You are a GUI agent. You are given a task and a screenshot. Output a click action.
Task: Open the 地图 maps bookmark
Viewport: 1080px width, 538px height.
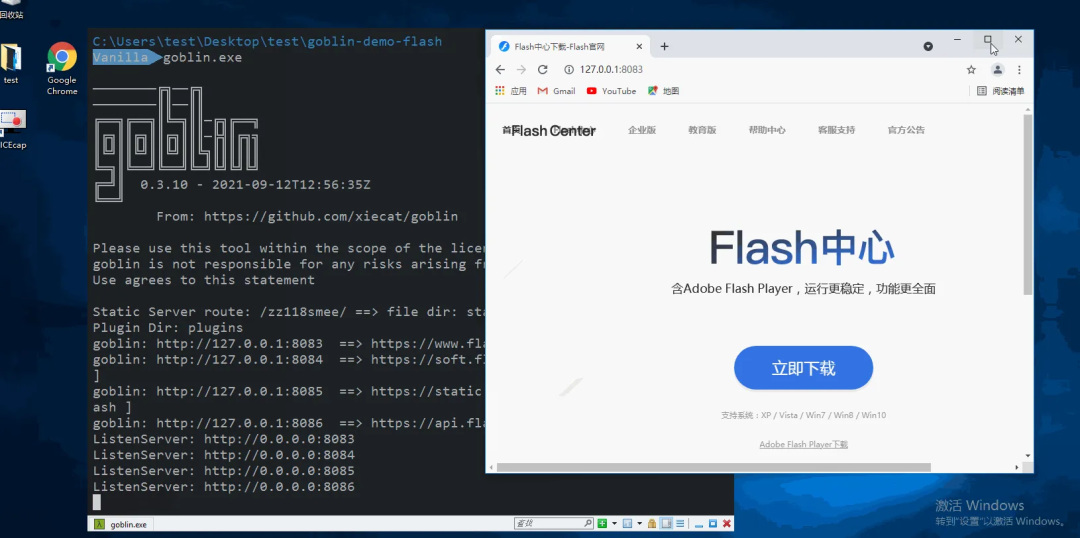point(664,91)
